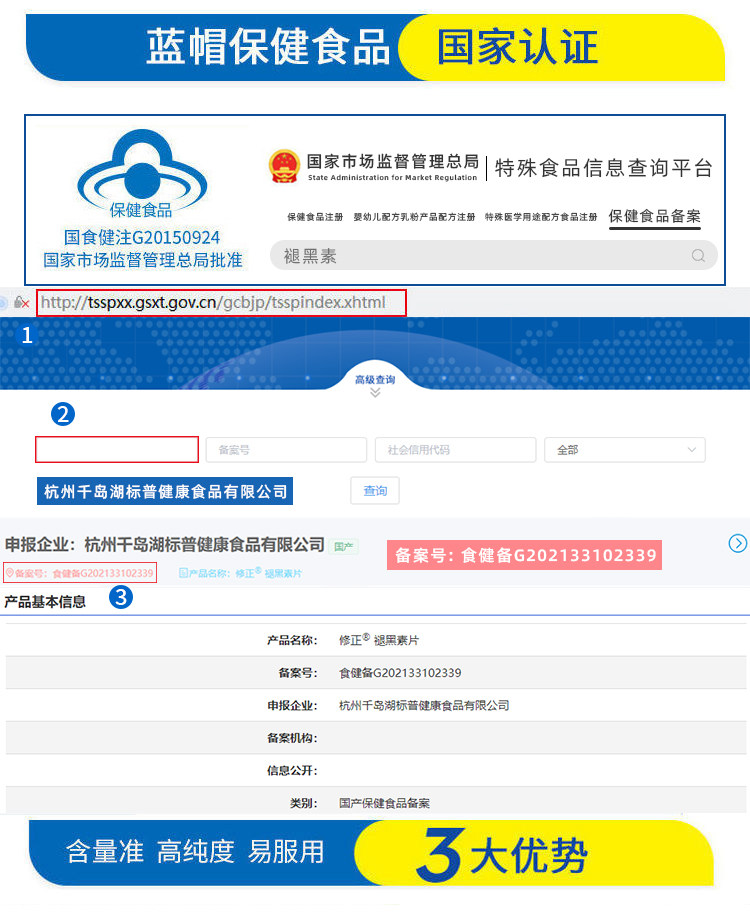Screen dimensions: 750x913
Task: Click the table value 修正 褪黑素片
Action: tap(378, 640)
